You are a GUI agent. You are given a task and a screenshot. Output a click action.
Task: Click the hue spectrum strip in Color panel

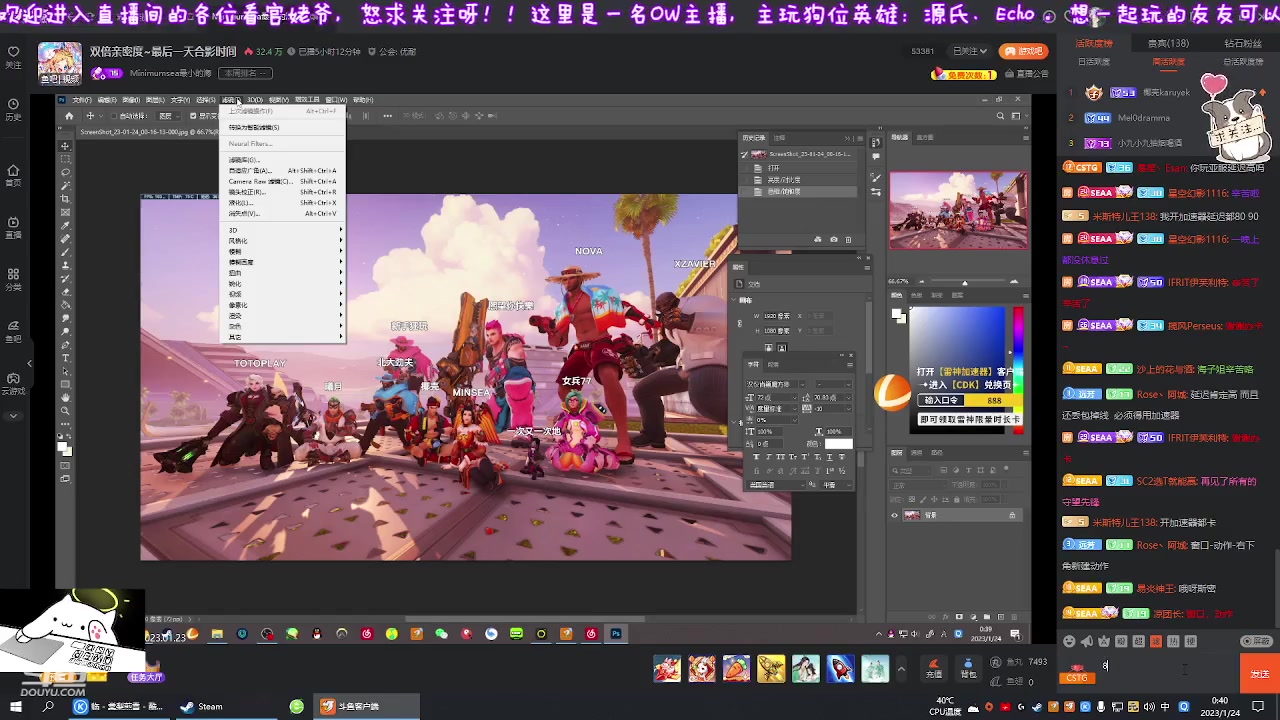tap(1018, 372)
